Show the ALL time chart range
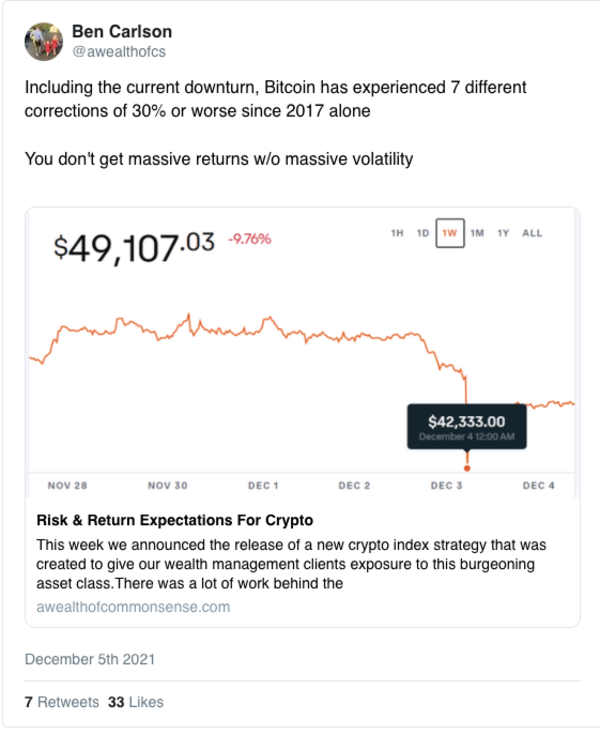Viewport: 600px width, 735px height. (x=532, y=233)
